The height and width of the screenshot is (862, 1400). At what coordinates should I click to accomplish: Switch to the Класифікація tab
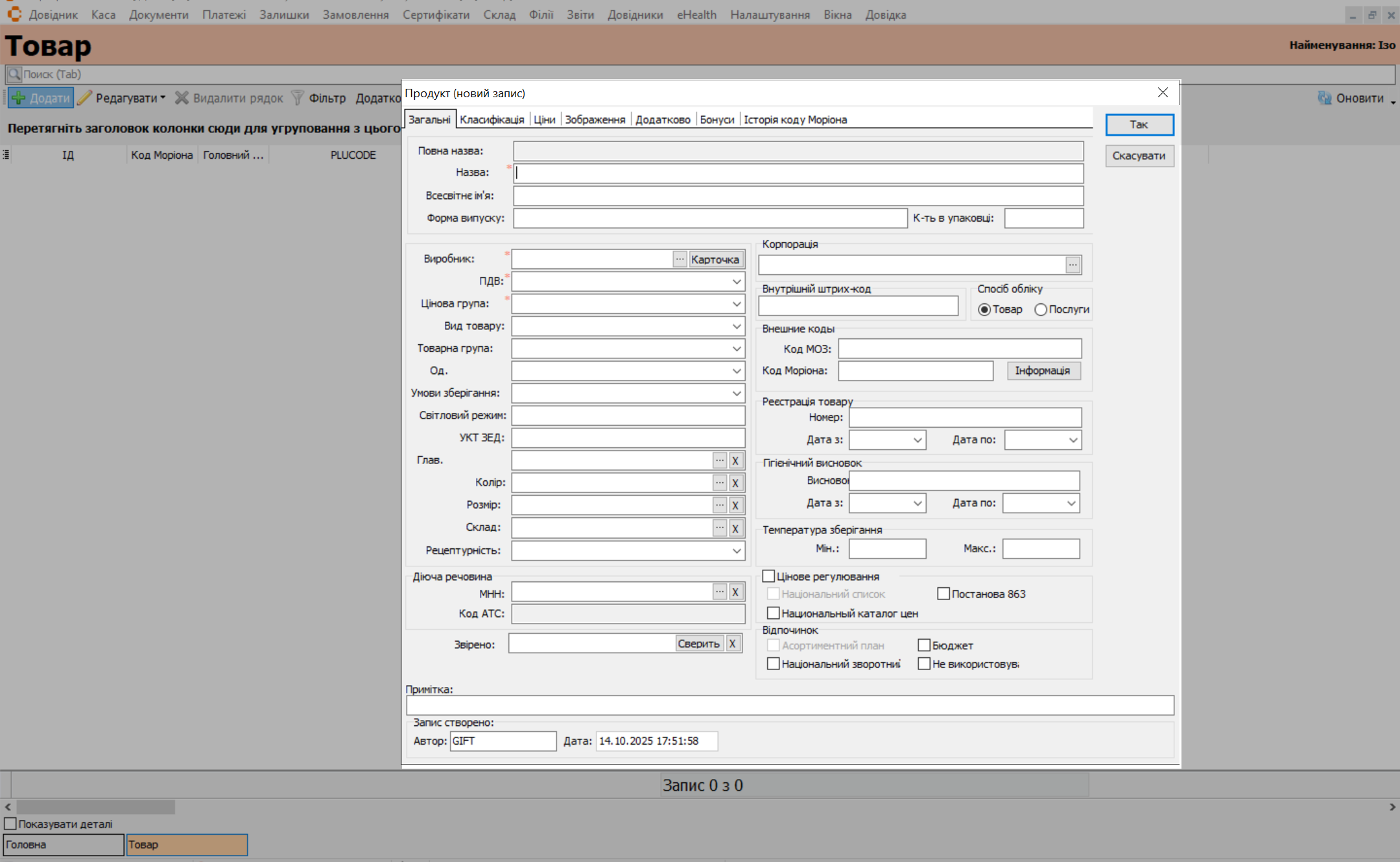[x=492, y=119]
